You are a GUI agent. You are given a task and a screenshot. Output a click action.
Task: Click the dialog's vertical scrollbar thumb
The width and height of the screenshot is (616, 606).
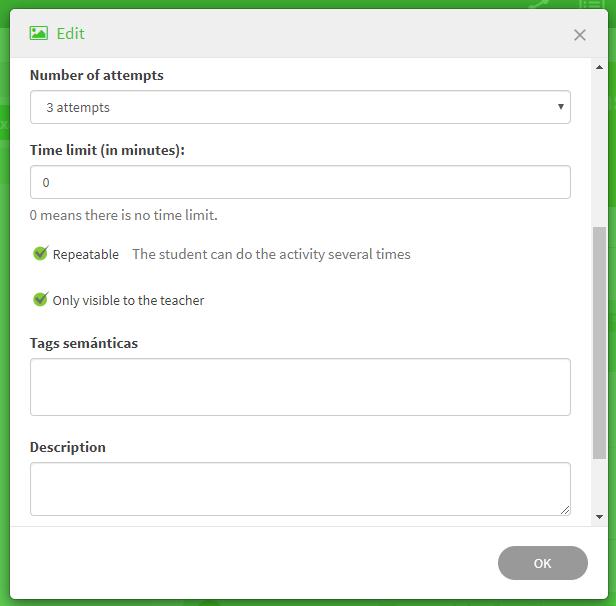(599, 340)
